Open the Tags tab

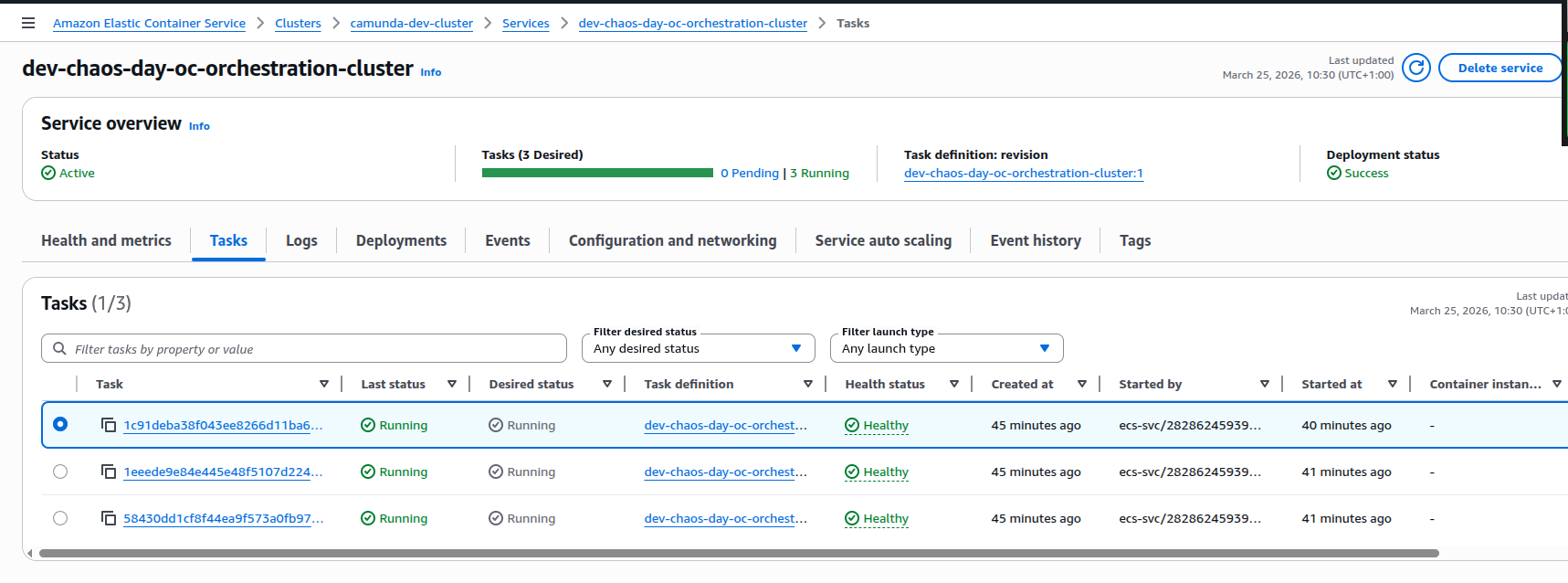1135,240
